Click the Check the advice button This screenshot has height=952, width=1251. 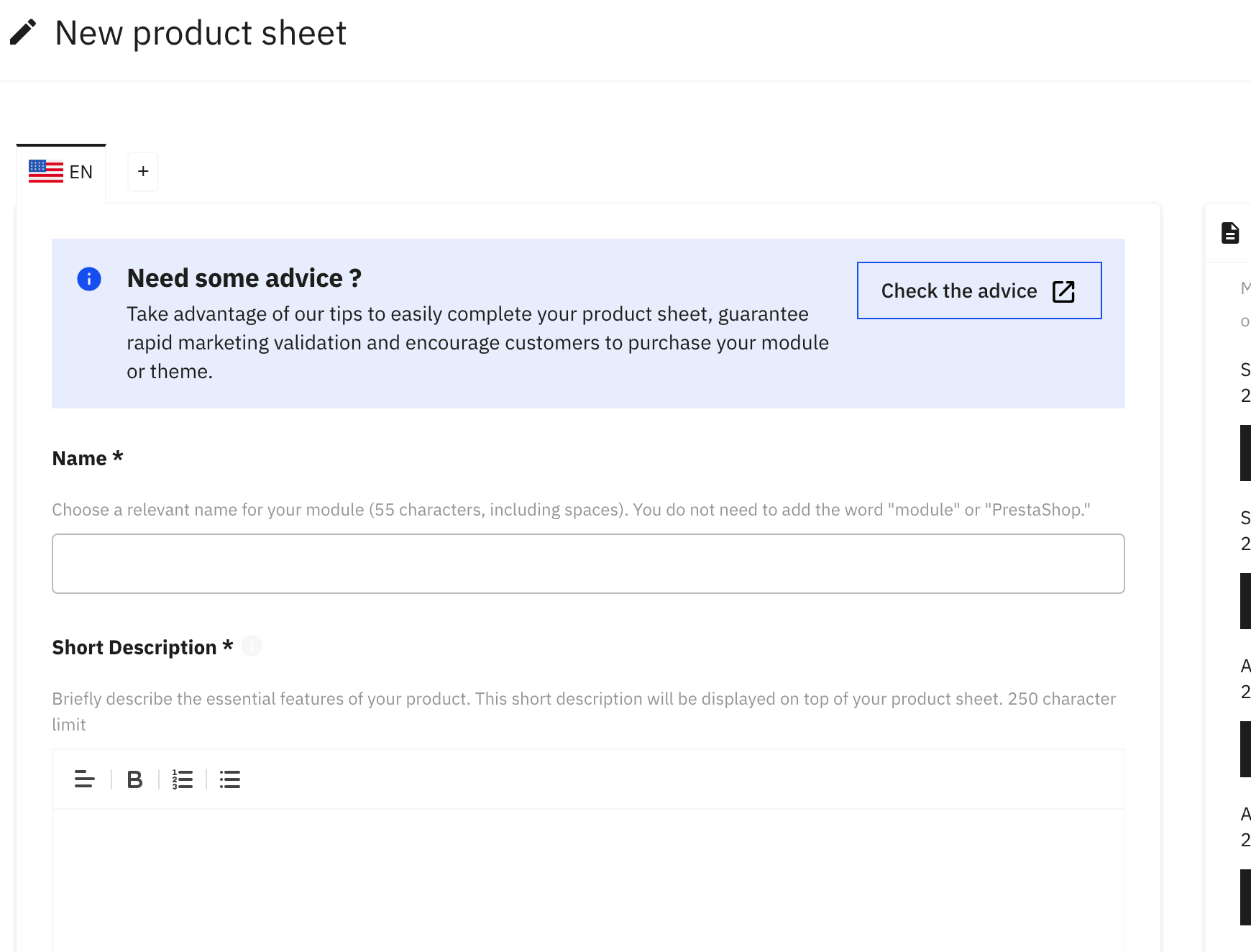pos(979,290)
